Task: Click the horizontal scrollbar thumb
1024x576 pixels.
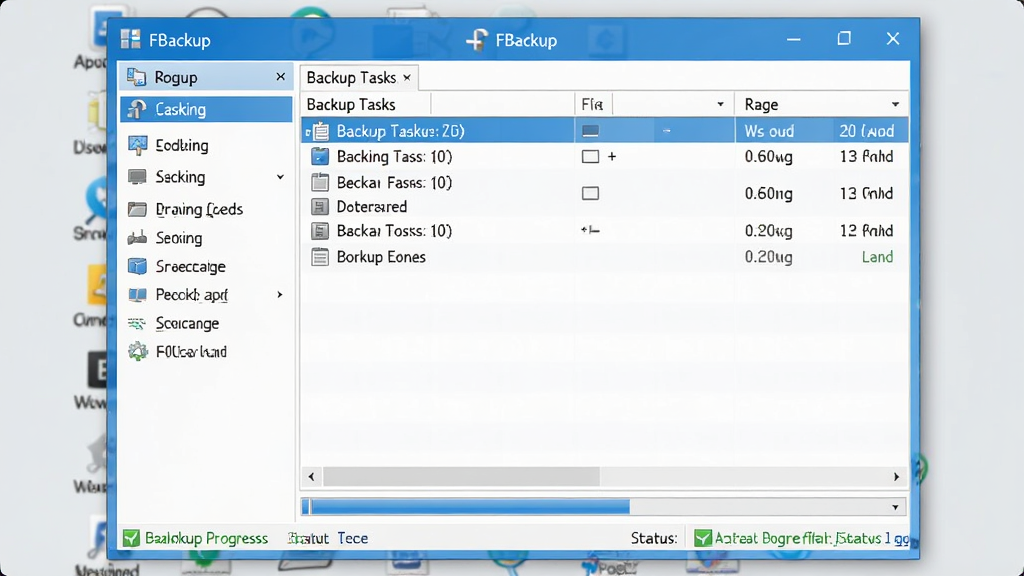Action: tap(461, 477)
